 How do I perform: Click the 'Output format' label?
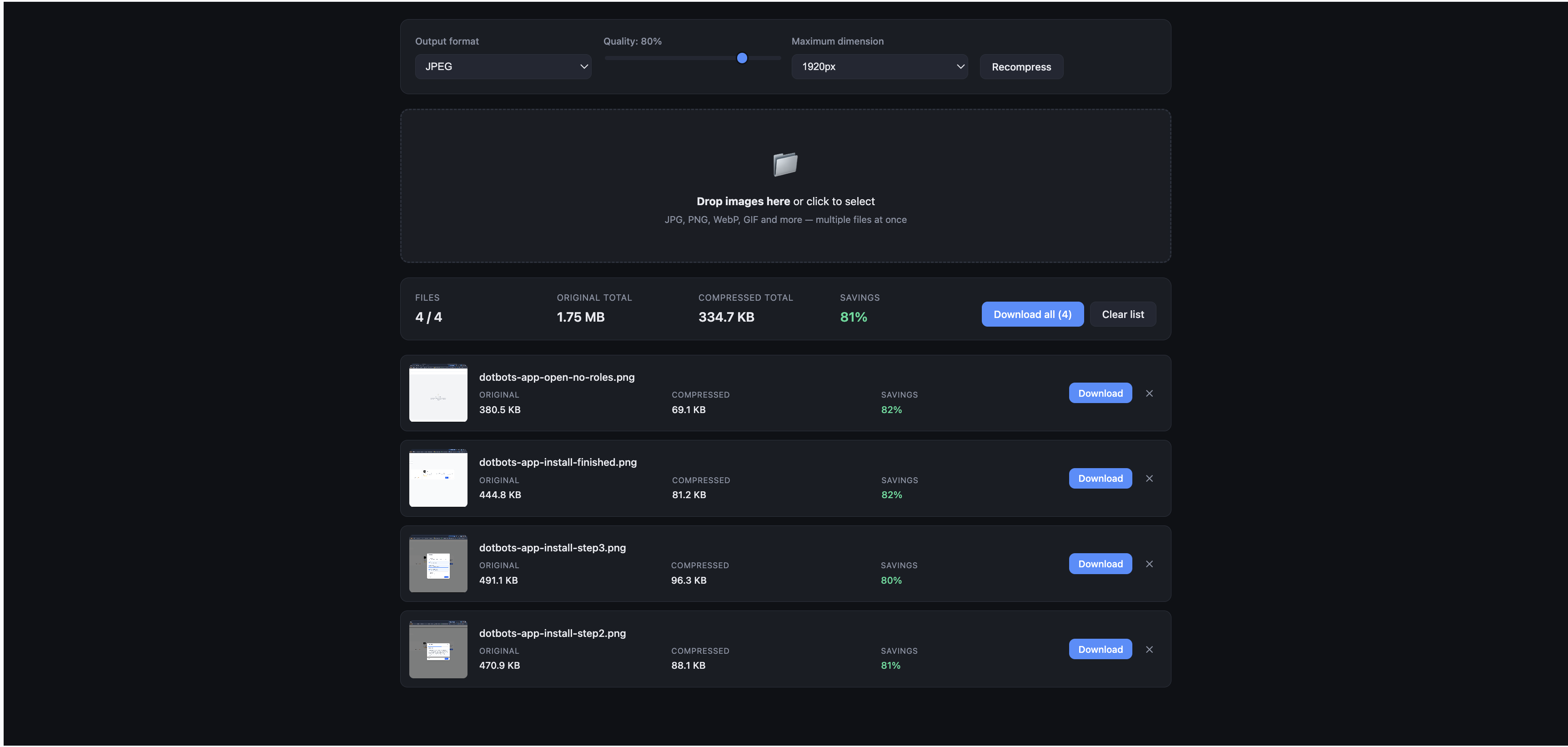click(x=446, y=41)
